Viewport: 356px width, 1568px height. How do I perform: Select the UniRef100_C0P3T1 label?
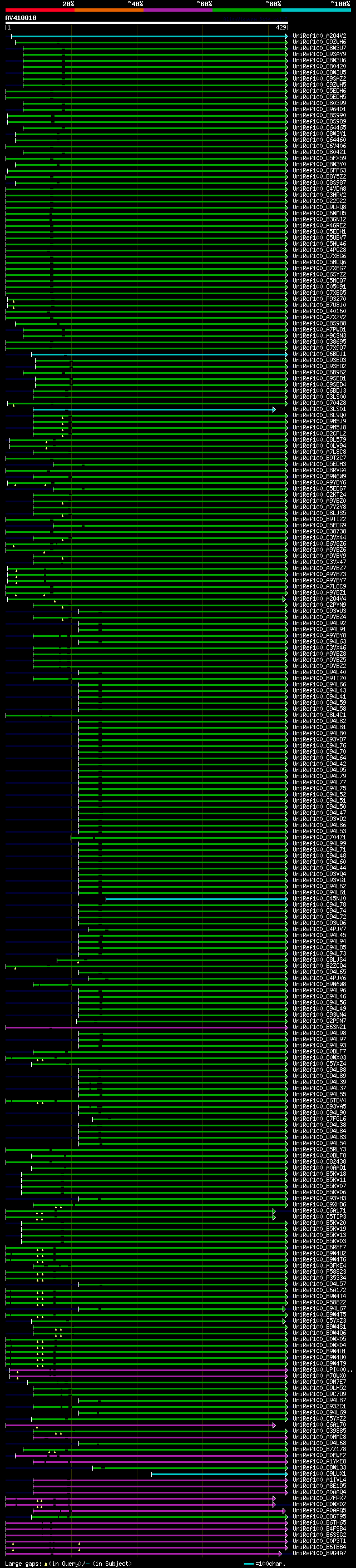pyautogui.click(x=319, y=1541)
